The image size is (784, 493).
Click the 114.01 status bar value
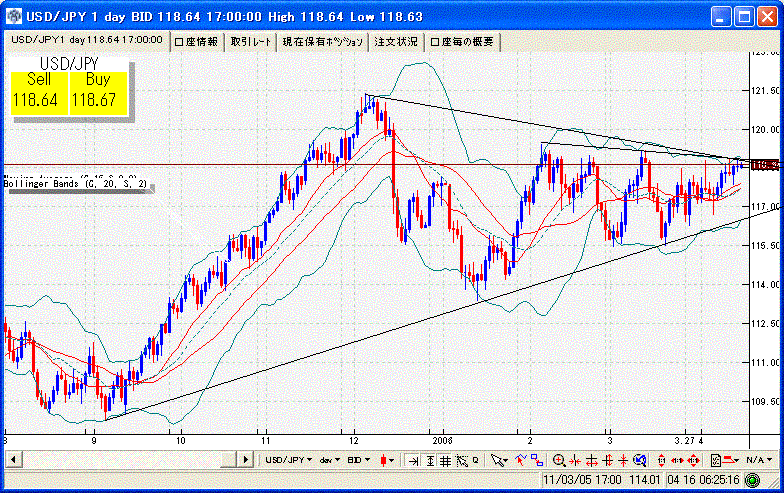644,480
